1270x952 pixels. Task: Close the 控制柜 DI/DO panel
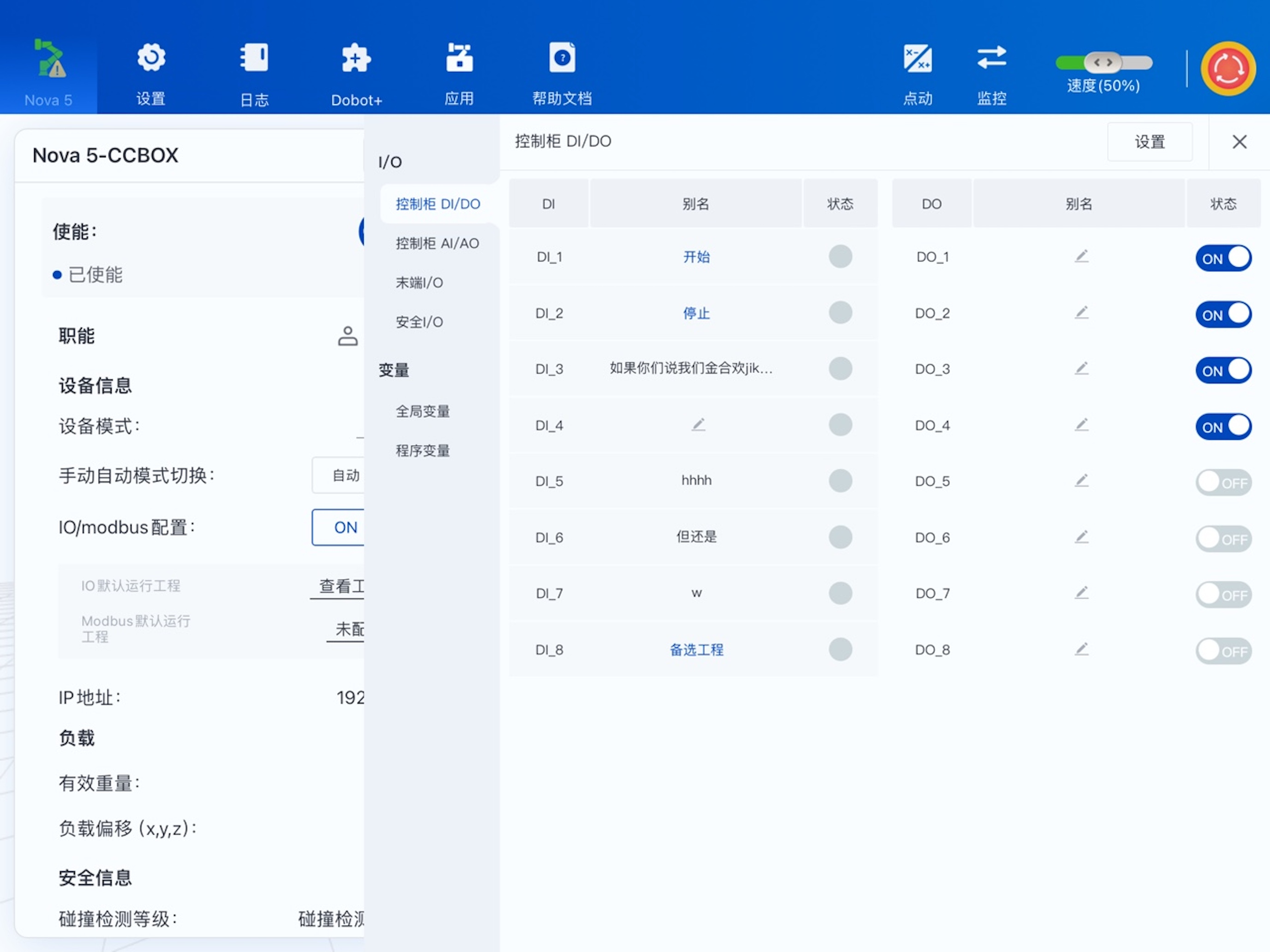1239,142
